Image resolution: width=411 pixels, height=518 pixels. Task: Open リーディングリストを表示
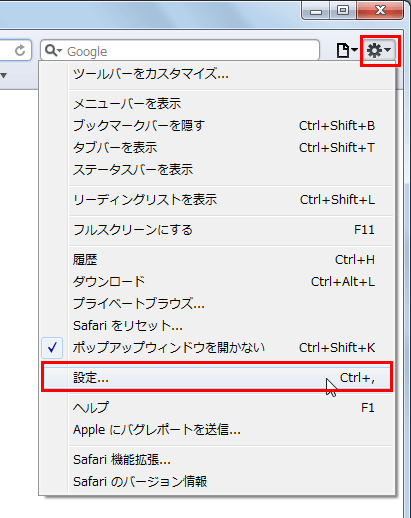(217, 200)
